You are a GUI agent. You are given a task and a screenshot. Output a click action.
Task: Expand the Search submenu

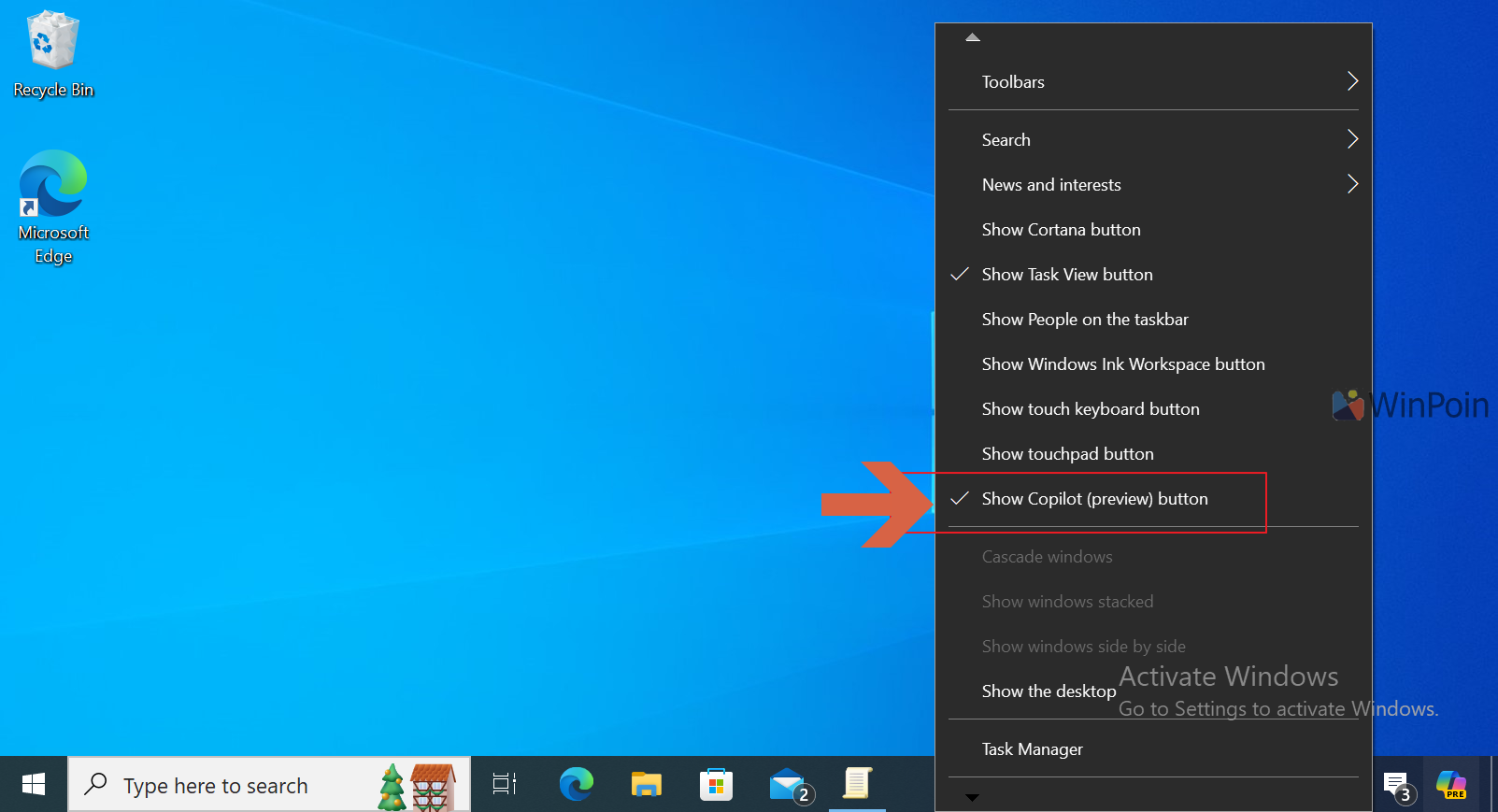[x=1006, y=140]
